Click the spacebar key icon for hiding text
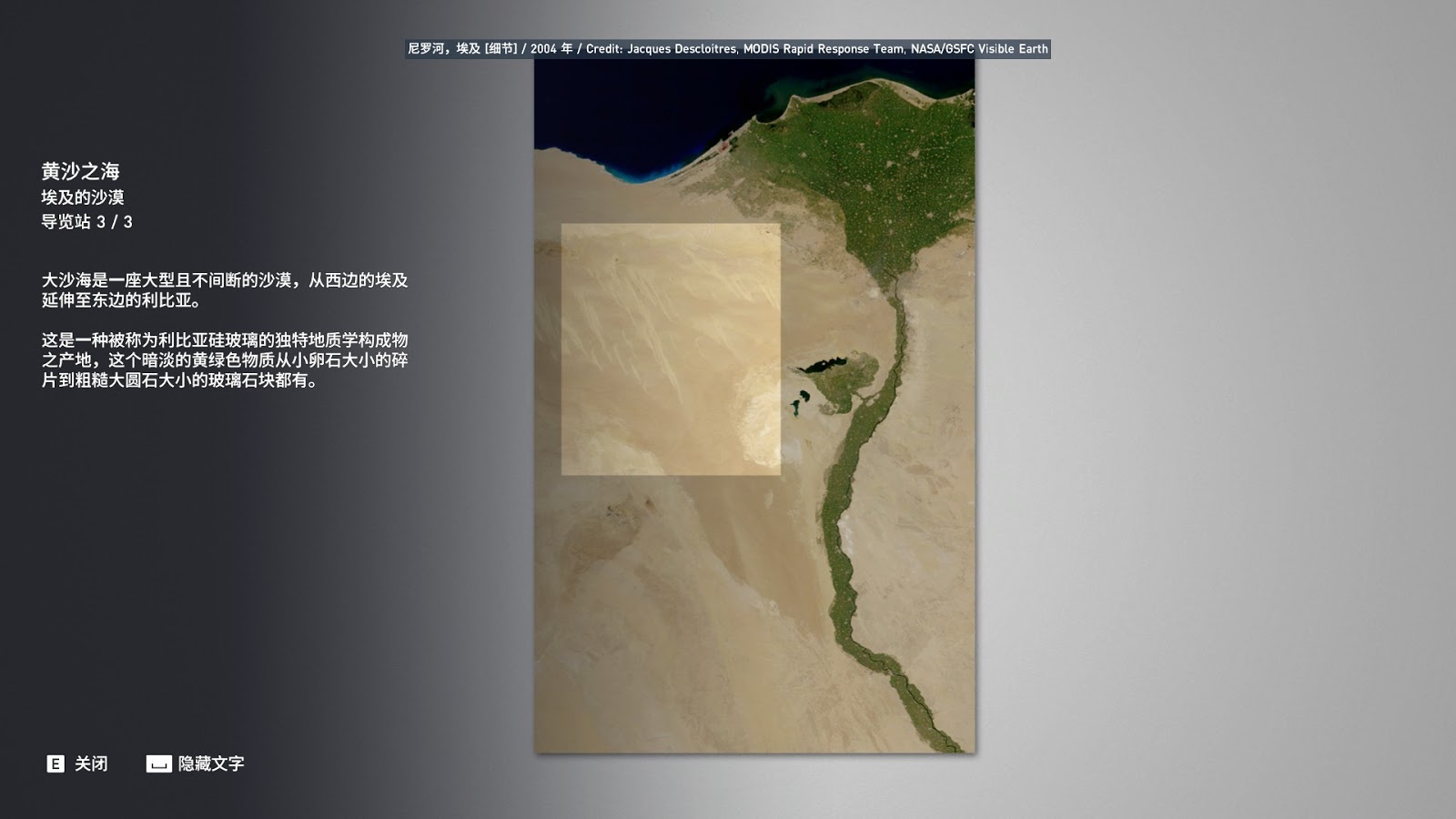The image size is (1456, 819). 158,763
